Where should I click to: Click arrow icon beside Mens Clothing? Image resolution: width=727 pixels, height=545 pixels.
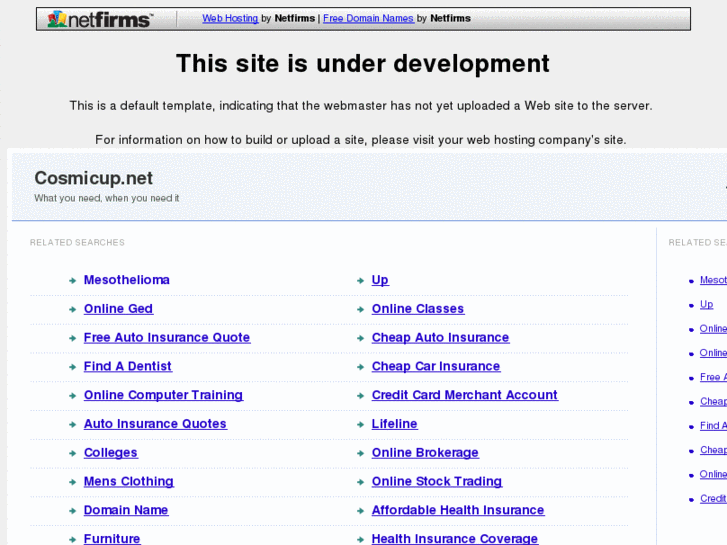click(x=72, y=482)
